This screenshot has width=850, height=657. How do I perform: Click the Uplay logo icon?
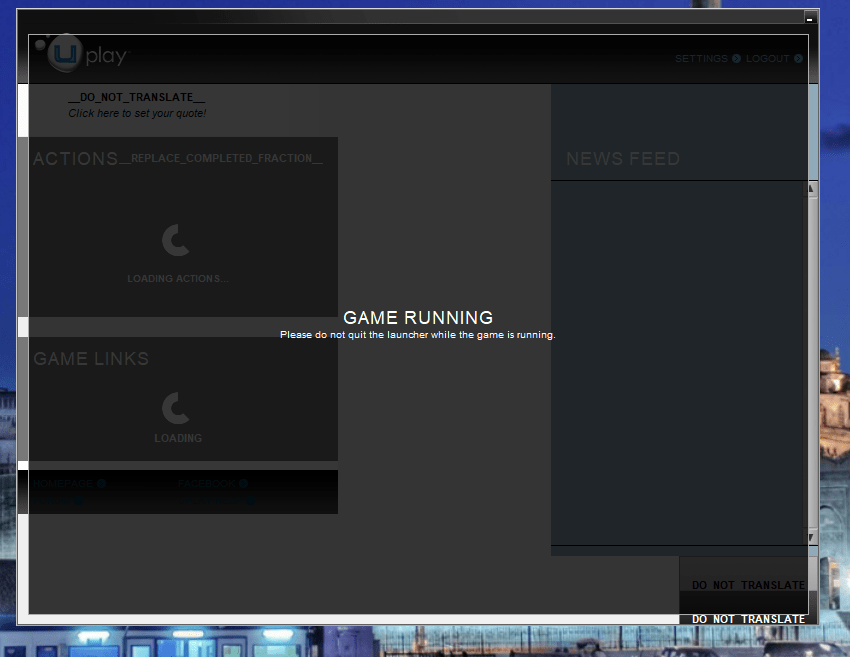pos(62,52)
